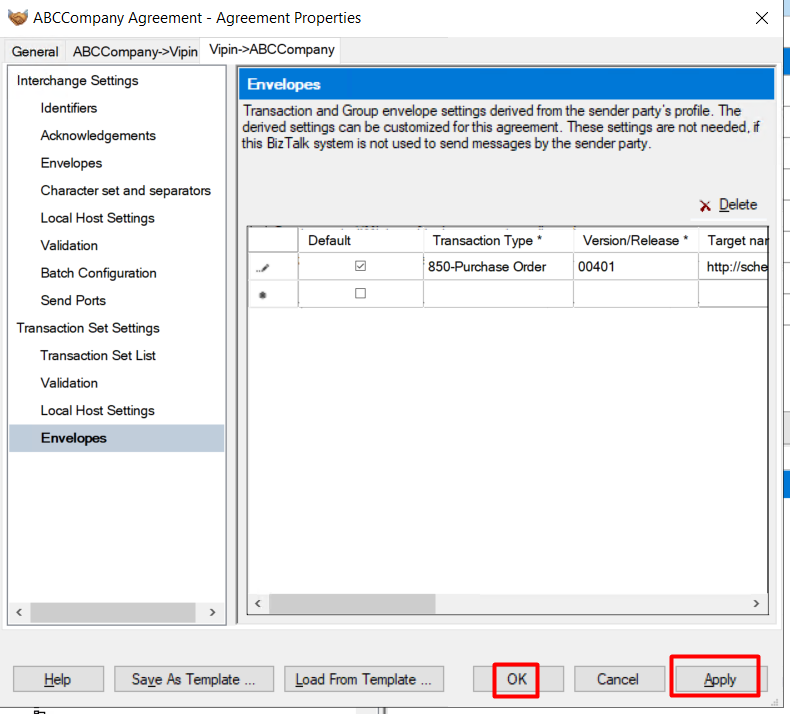Screen dimensions: 790x714
Task: Open Identifiers settings
Action: [69, 108]
